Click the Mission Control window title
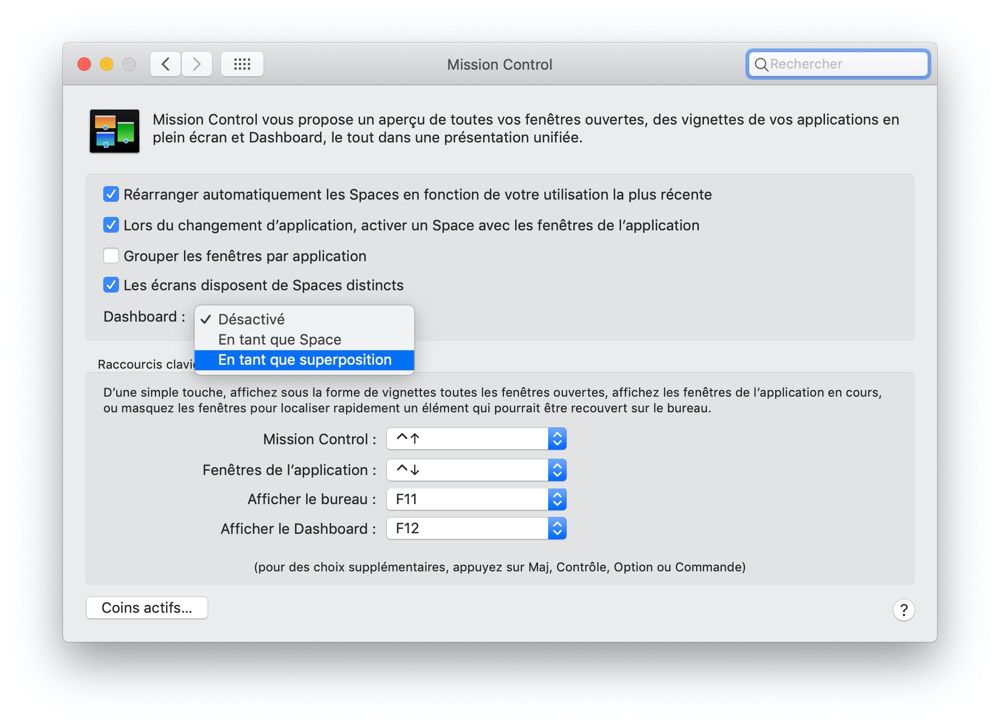Viewport: 1000px width, 725px height. (x=499, y=64)
